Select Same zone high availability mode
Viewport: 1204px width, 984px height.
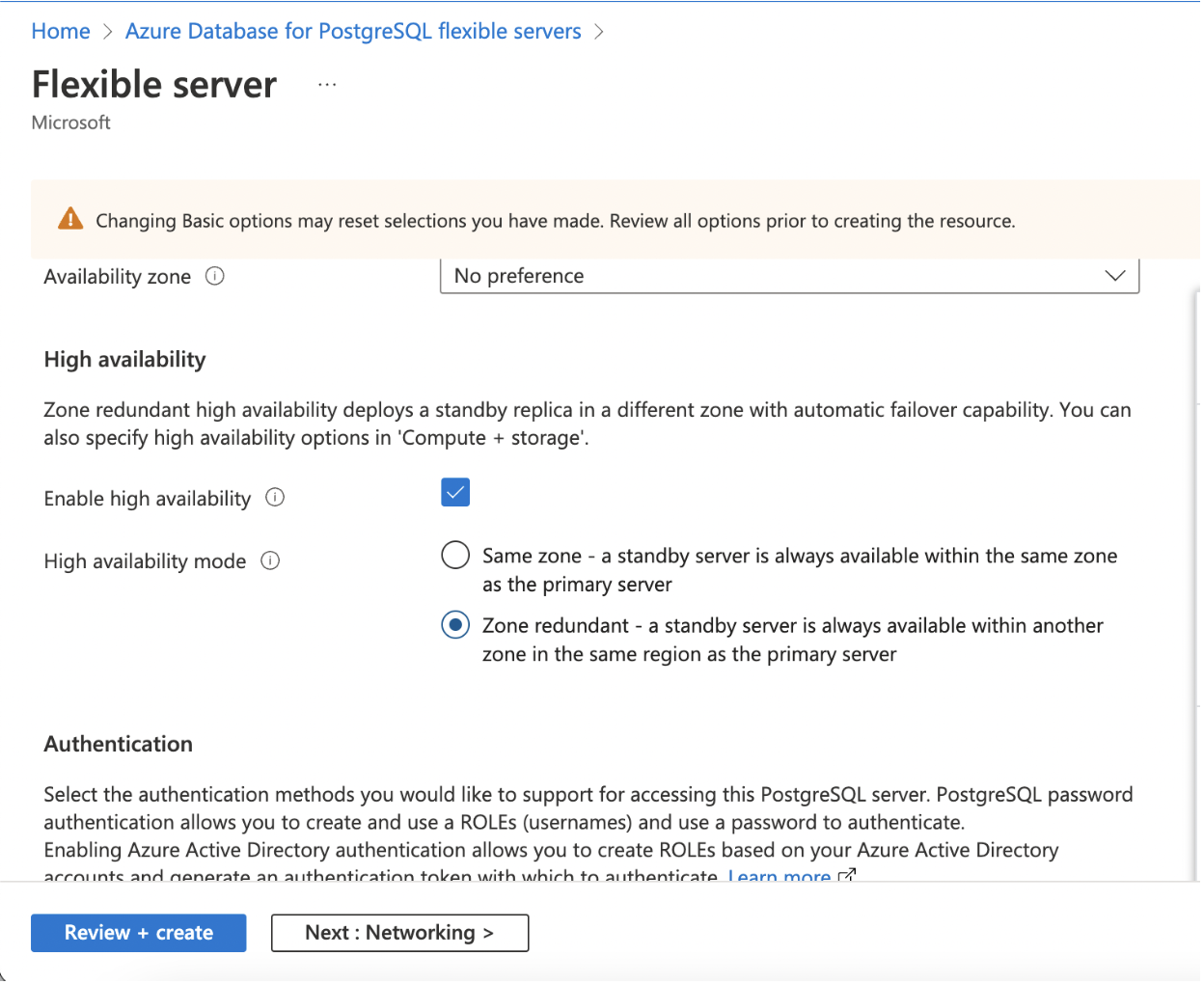(455, 556)
